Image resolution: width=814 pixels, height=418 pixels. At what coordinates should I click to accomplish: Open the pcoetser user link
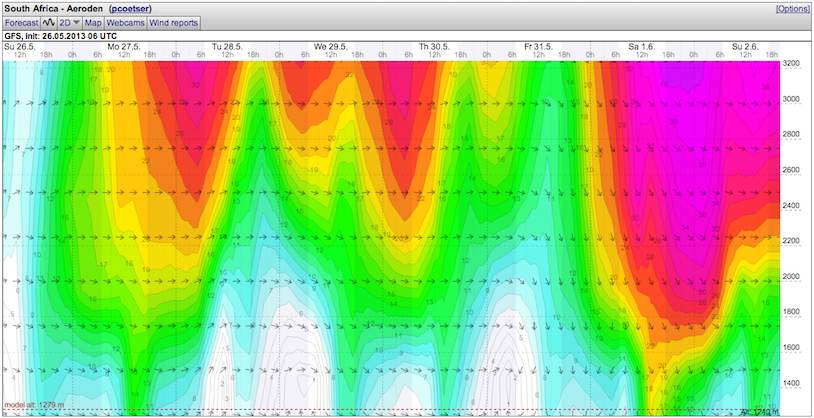click(x=130, y=9)
